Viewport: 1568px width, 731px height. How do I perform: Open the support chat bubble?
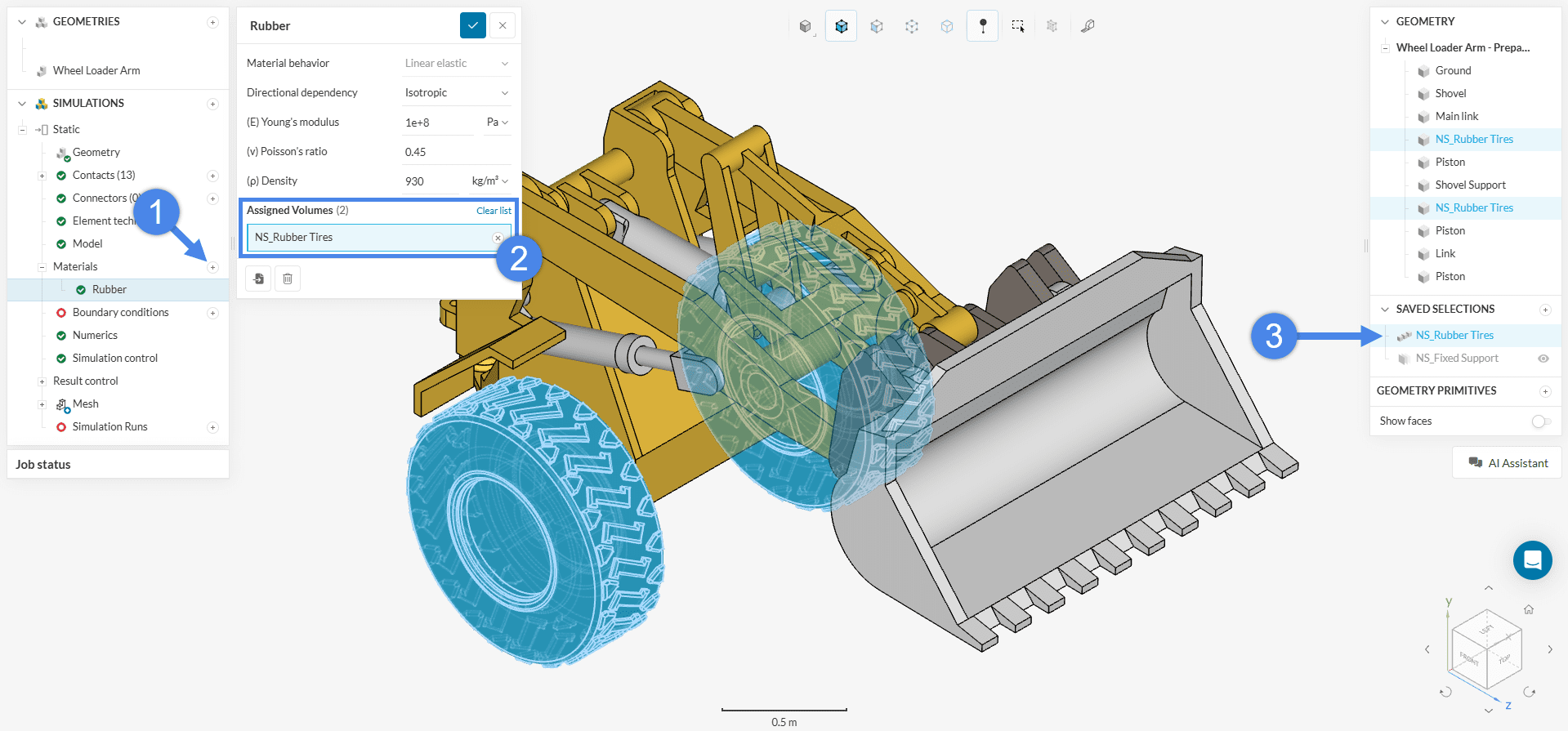tap(1532, 560)
